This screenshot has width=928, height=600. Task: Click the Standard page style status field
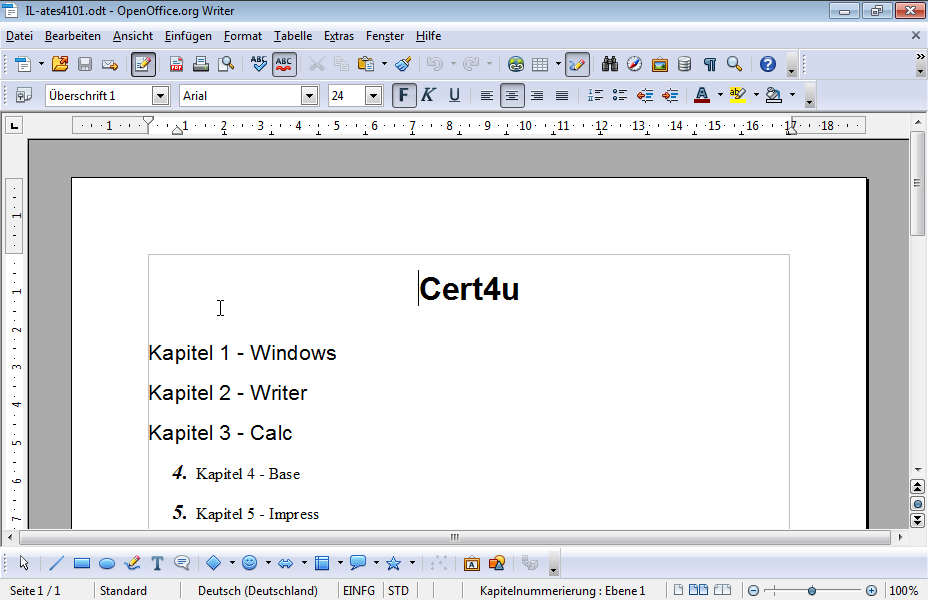tap(123, 591)
